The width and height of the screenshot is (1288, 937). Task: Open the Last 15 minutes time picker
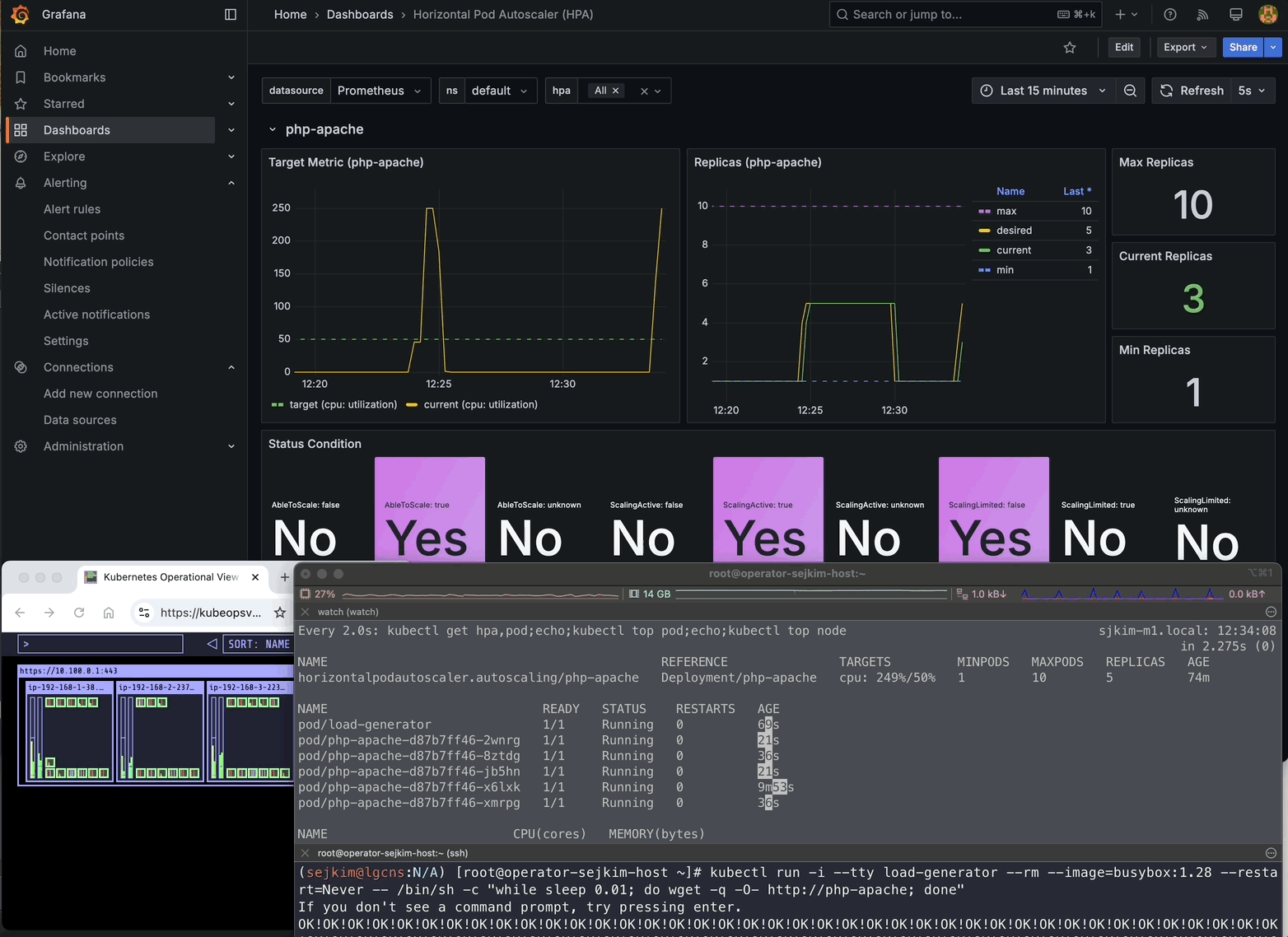(x=1043, y=91)
